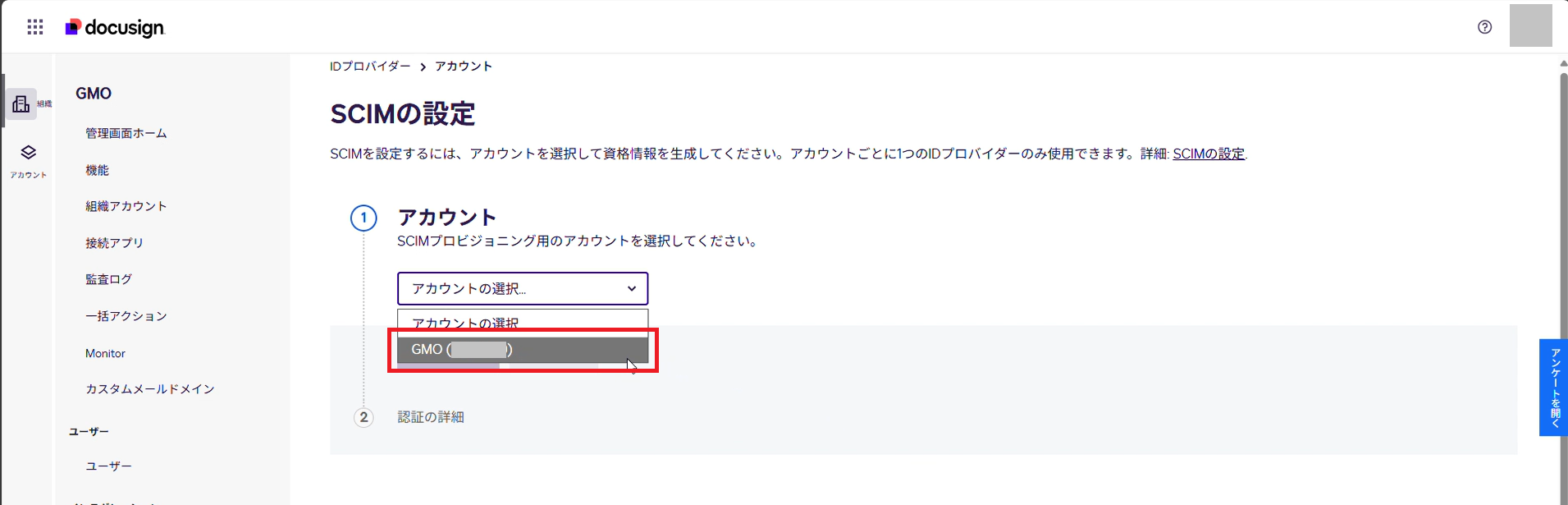Image resolution: width=1568 pixels, height=505 pixels.
Task: Expand the アカウントの選択 dropdown
Action: click(x=523, y=288)
